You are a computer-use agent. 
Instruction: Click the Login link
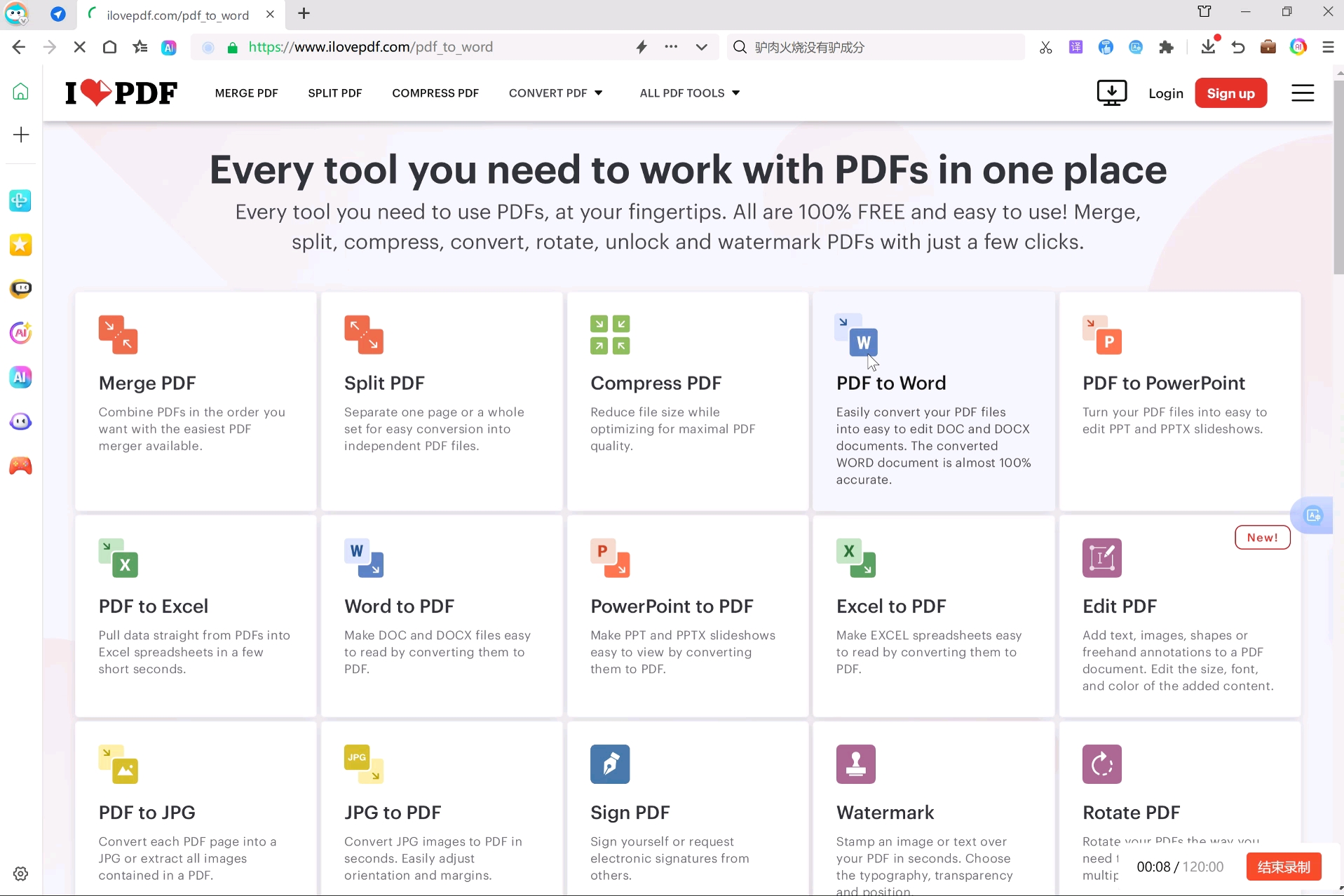point(1166,93)
